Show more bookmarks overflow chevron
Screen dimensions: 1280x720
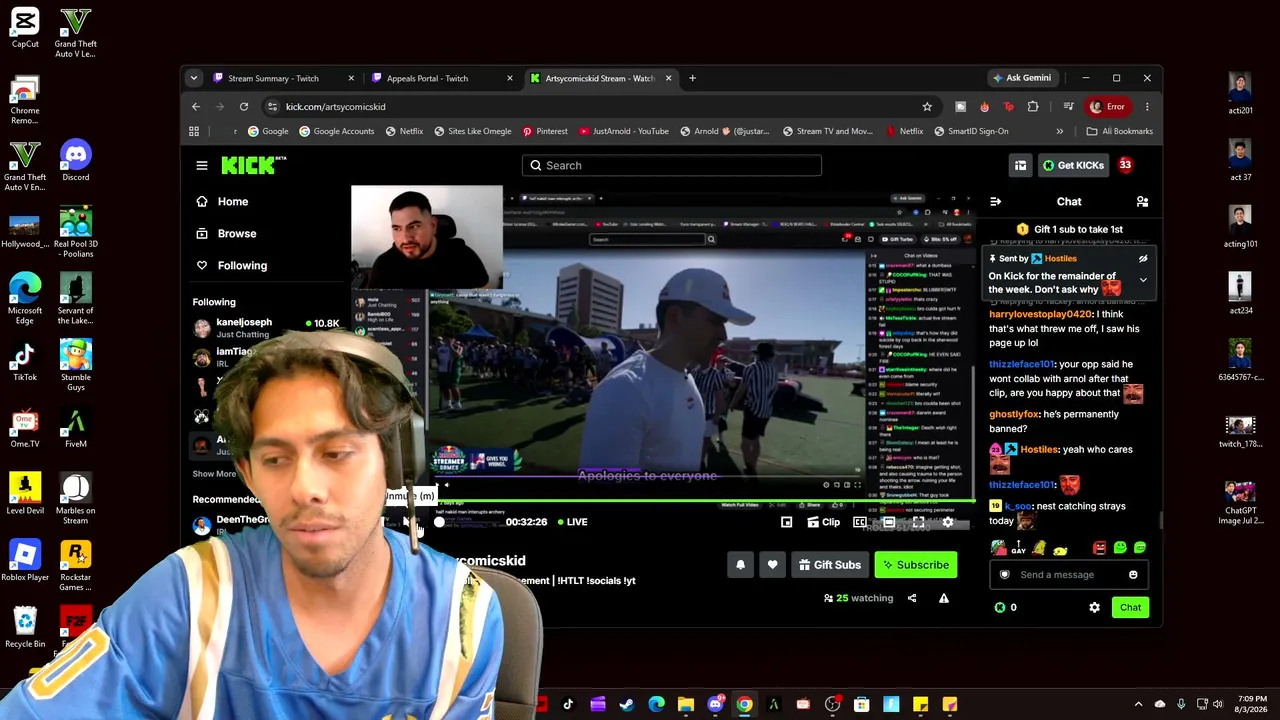click(1060, 131)
